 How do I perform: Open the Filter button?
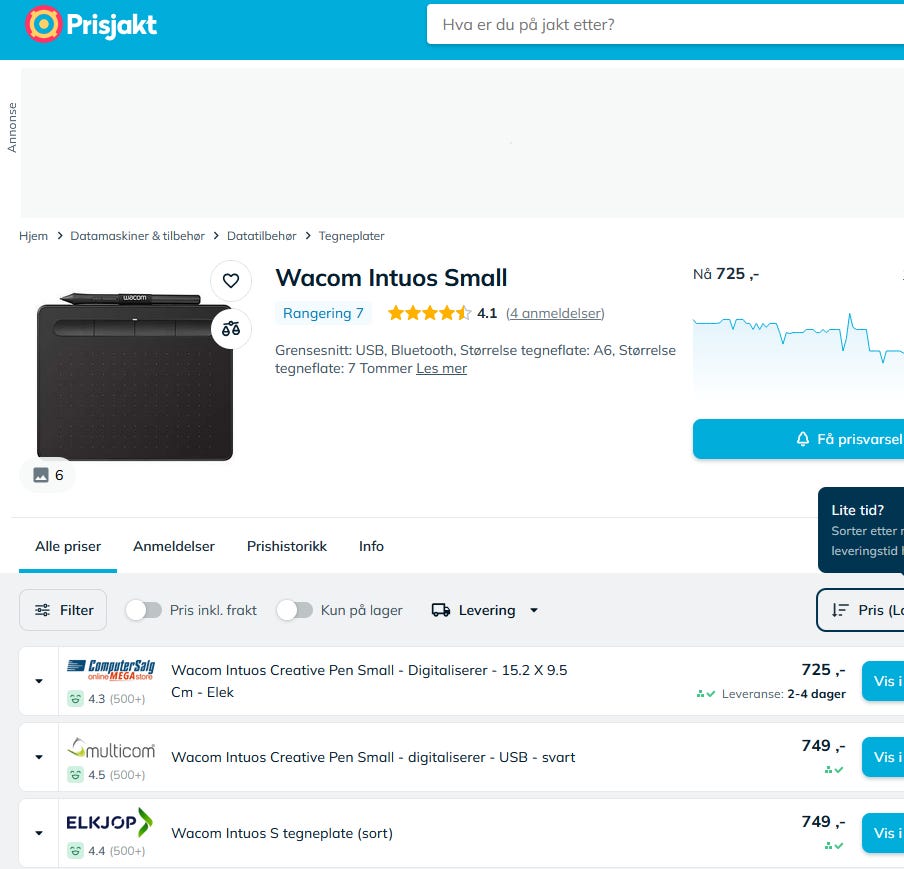(x=63, y=610)
